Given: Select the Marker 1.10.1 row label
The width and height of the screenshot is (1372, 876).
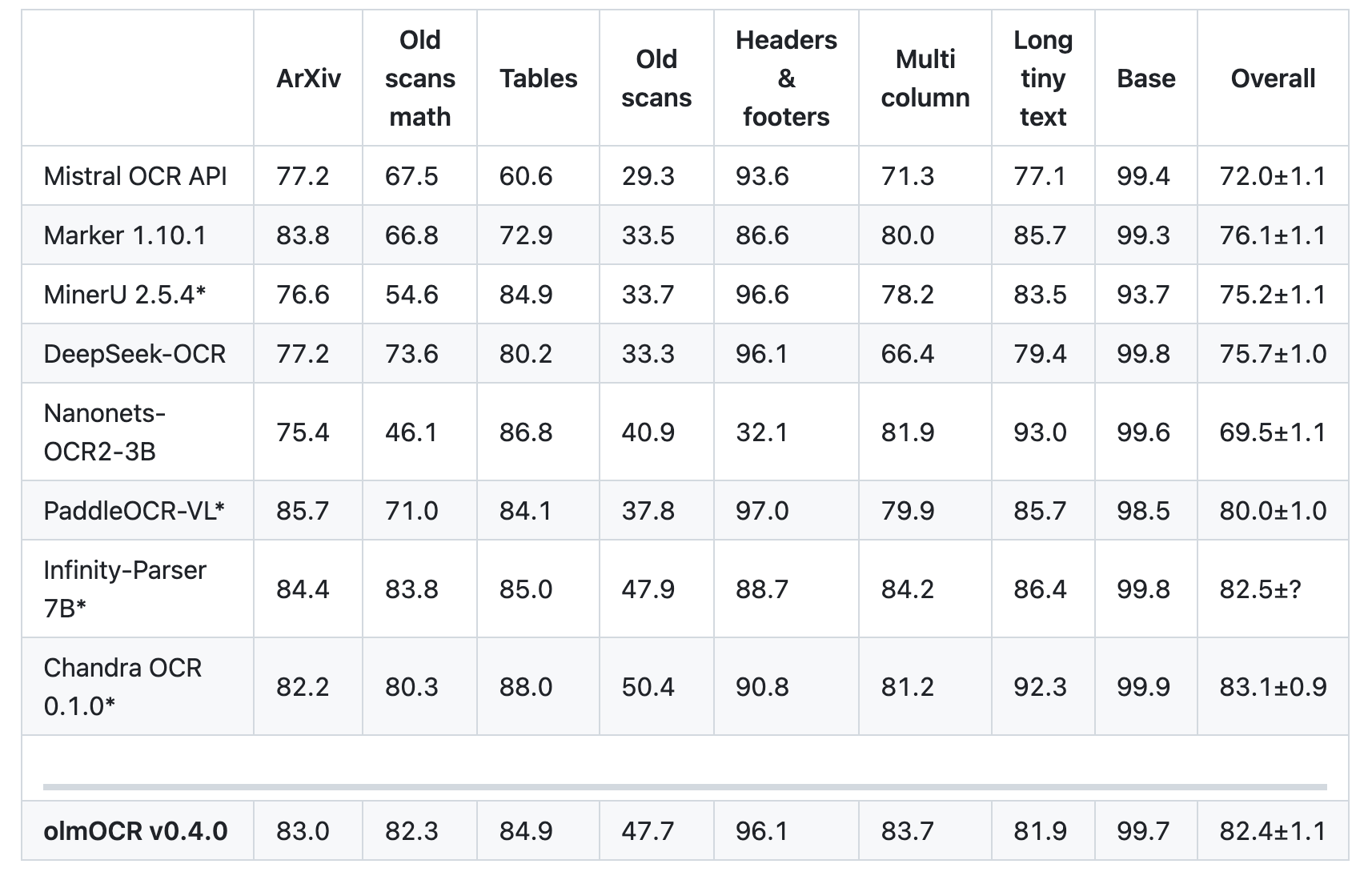Looking at the screenshot, I should [125, 235].
